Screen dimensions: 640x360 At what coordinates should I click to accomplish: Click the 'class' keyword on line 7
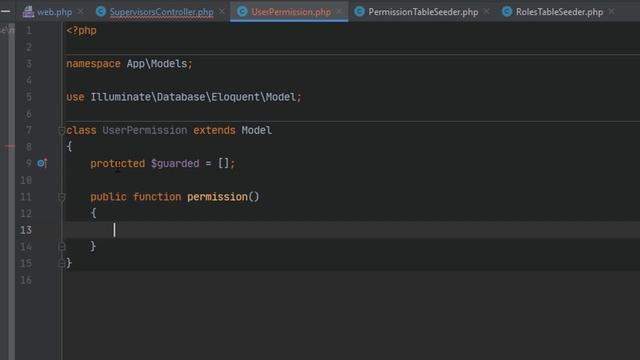pyautogui.click(x=81, y=130)
